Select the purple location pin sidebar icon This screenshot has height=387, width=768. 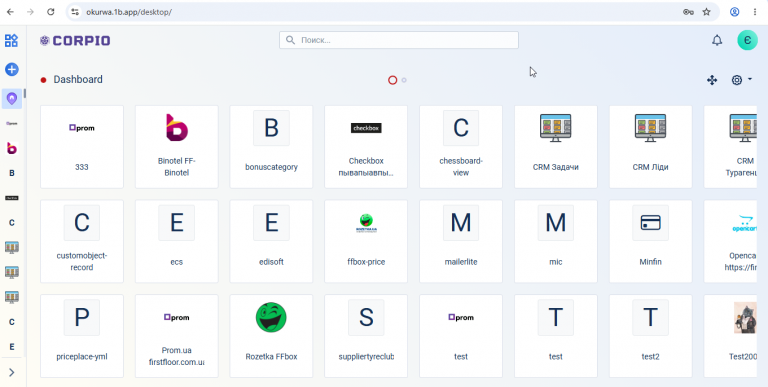point(12,99)
